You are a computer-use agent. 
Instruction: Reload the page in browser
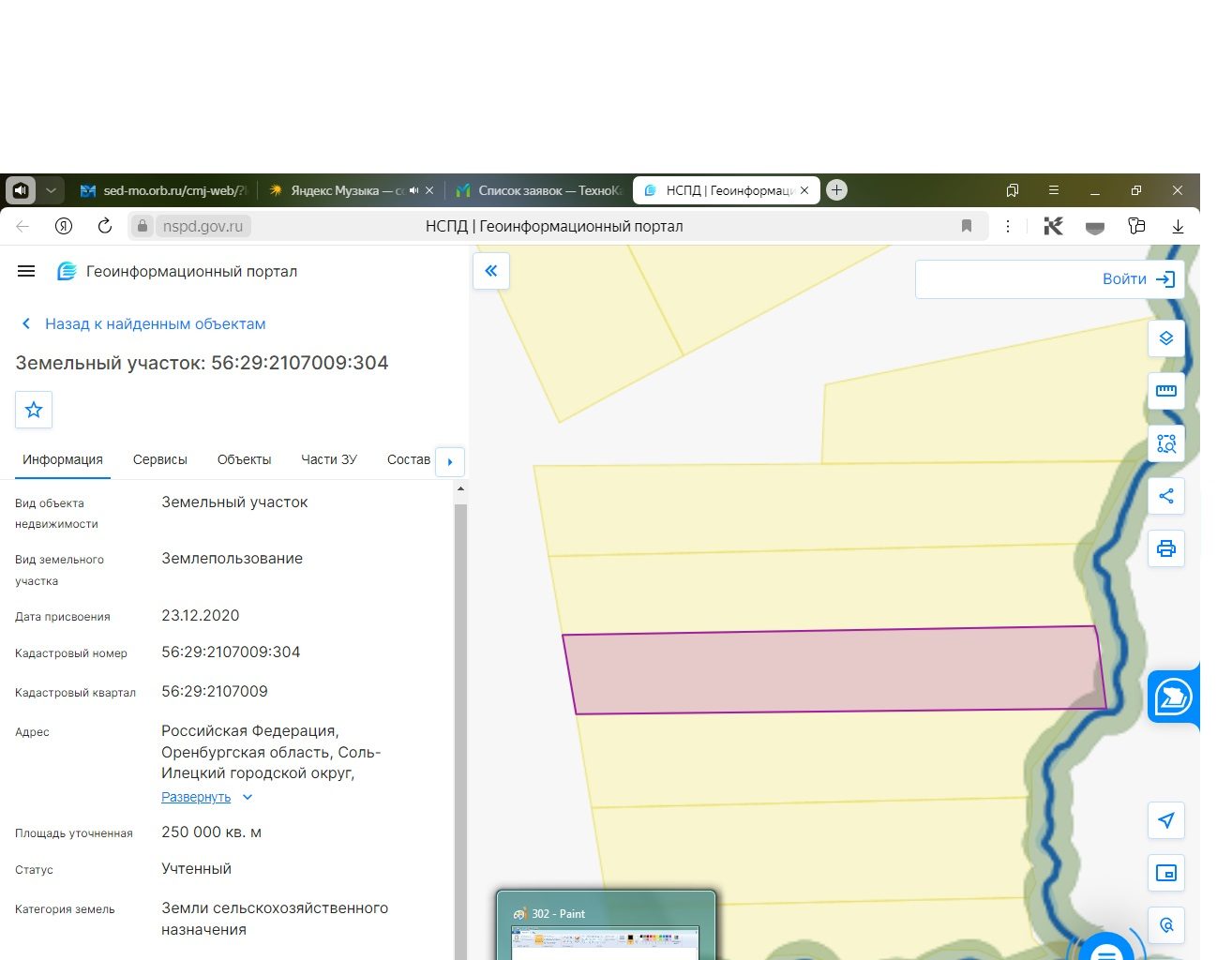(x=105, y=226)
